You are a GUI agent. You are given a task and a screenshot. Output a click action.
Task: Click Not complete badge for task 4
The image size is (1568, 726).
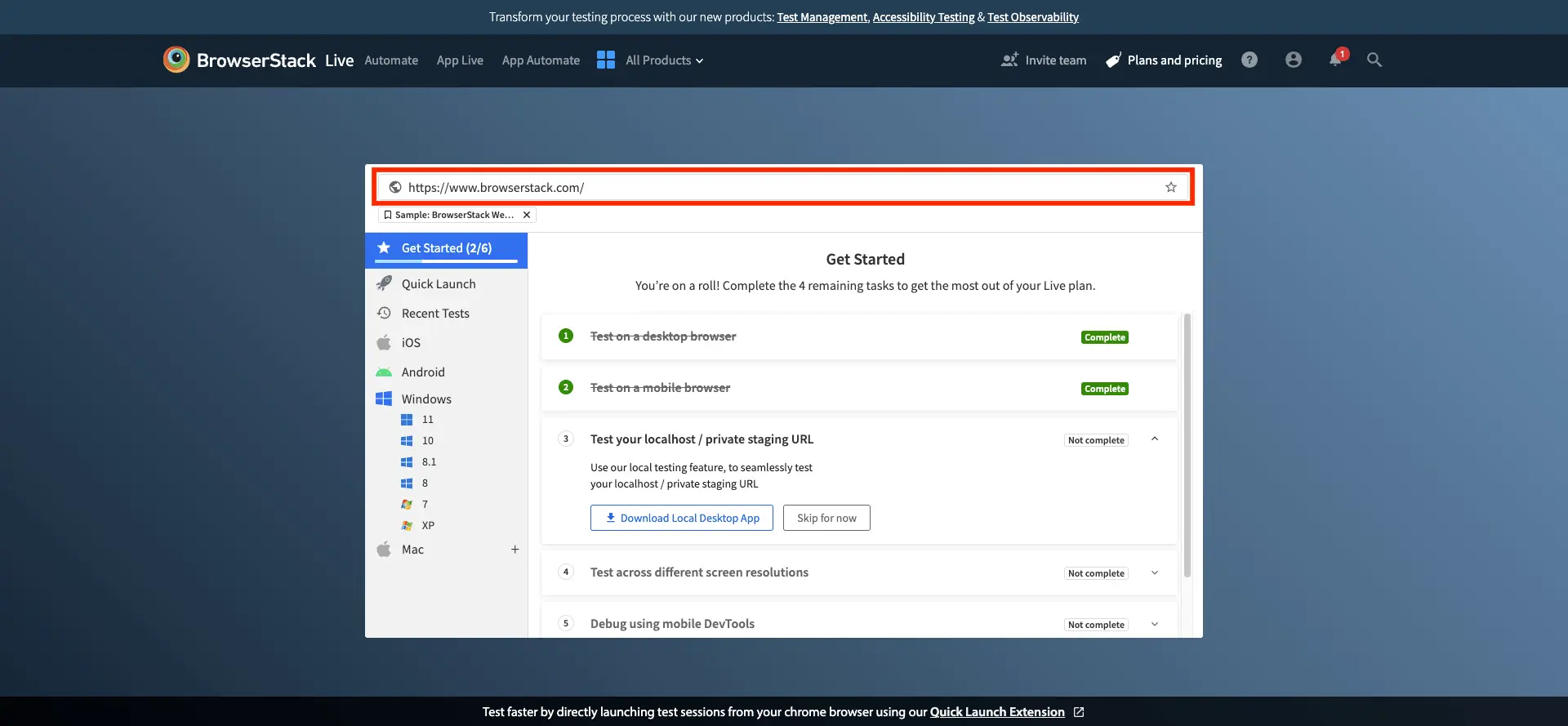(1096, 573)
